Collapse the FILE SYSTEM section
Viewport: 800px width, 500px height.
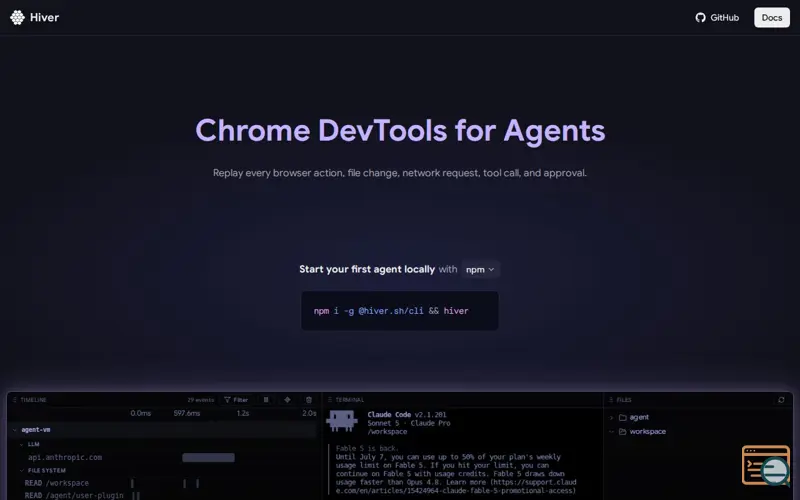pyautogui.click(x=21, y=470)
